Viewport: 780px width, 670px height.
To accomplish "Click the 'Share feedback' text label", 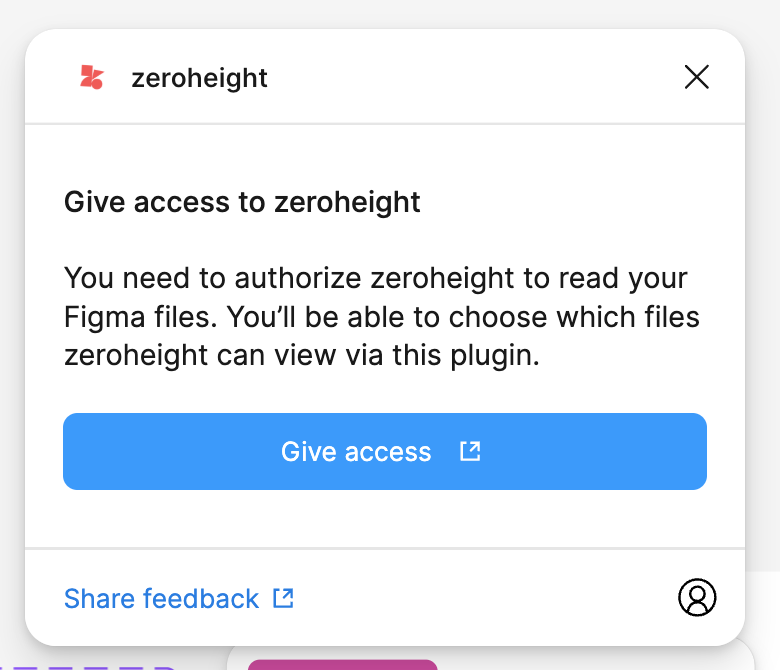I will coord(161,599).
